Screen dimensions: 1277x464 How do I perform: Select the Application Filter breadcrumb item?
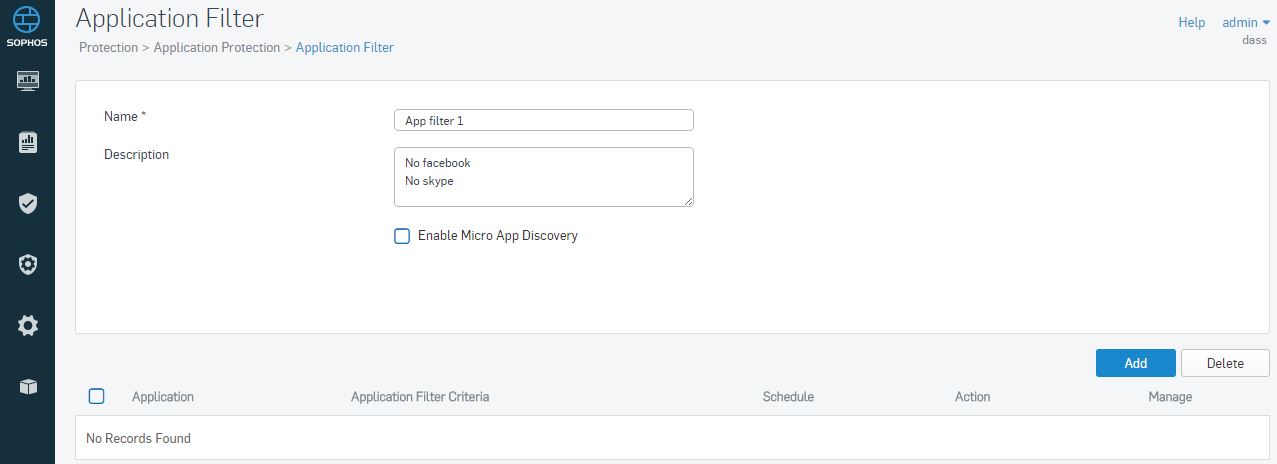pyautogui.click(x=345, y=47)
